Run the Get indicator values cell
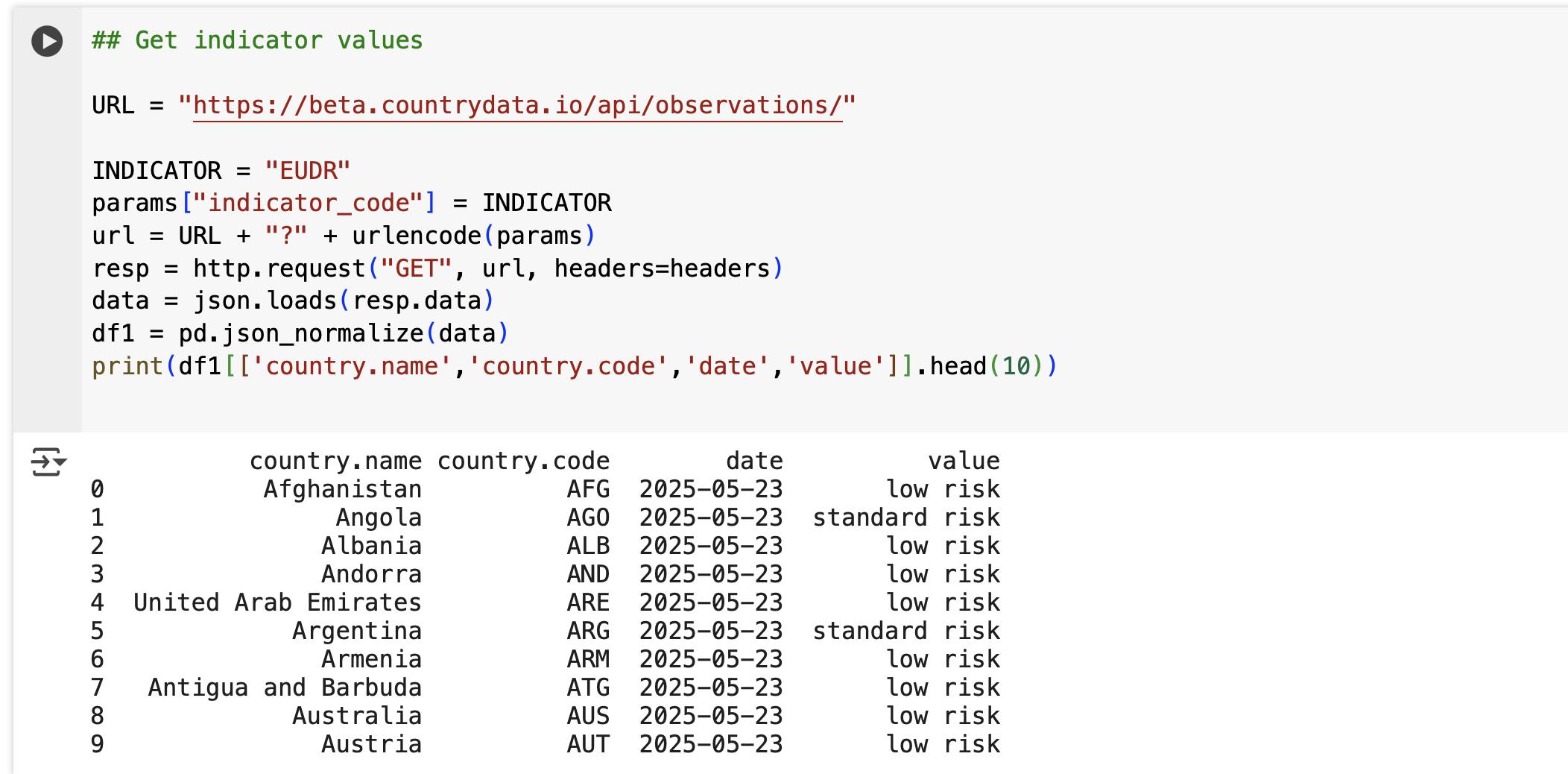This screenshot has height=774, width=1568. tap(47, 41)
